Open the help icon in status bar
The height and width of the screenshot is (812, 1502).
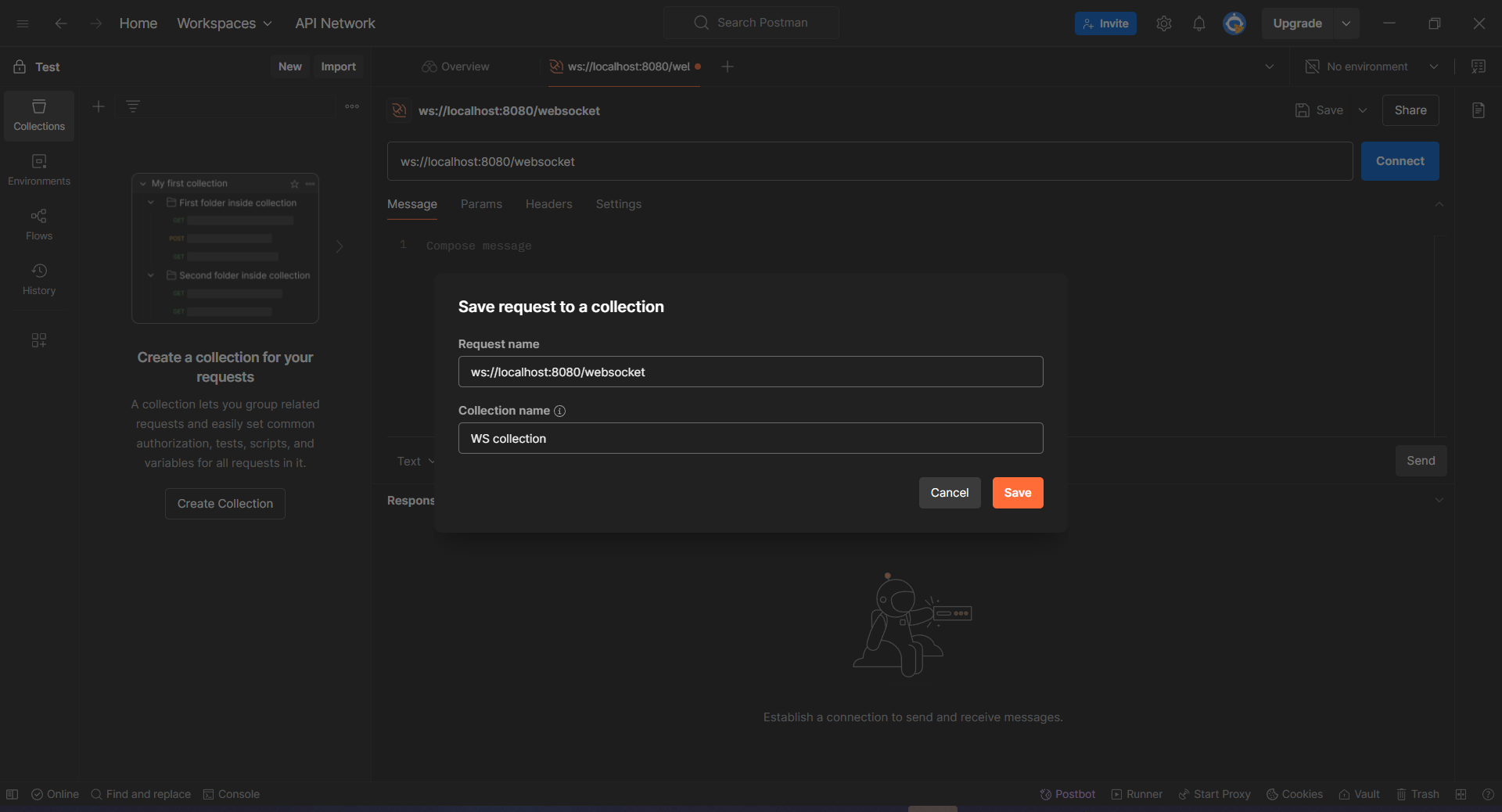tap(1488, 794)
